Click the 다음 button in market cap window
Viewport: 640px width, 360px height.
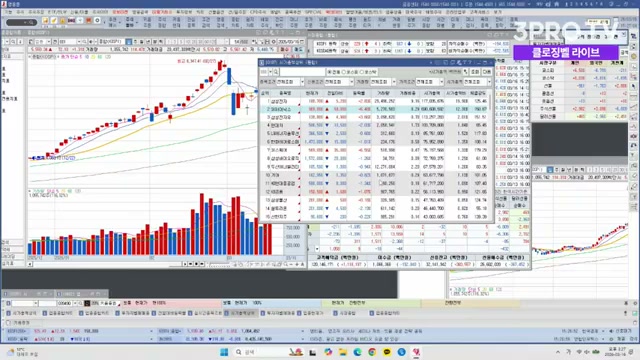pos(487,72)
